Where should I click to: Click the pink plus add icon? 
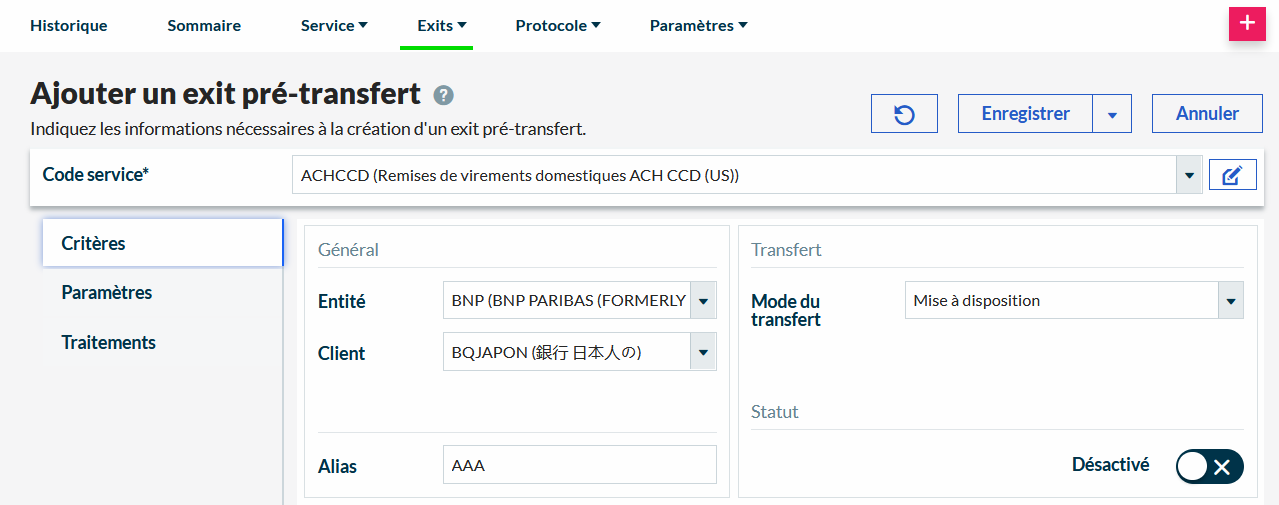[x=1246, y=23]
